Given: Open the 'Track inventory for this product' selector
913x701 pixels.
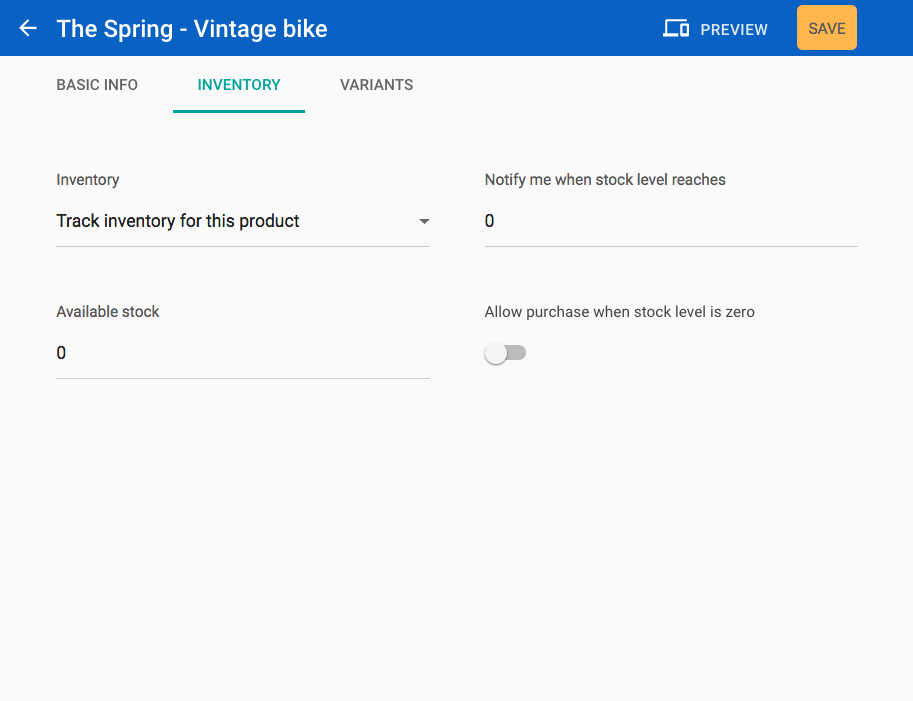Looking at the screenshot, I should tap(243, 221).
